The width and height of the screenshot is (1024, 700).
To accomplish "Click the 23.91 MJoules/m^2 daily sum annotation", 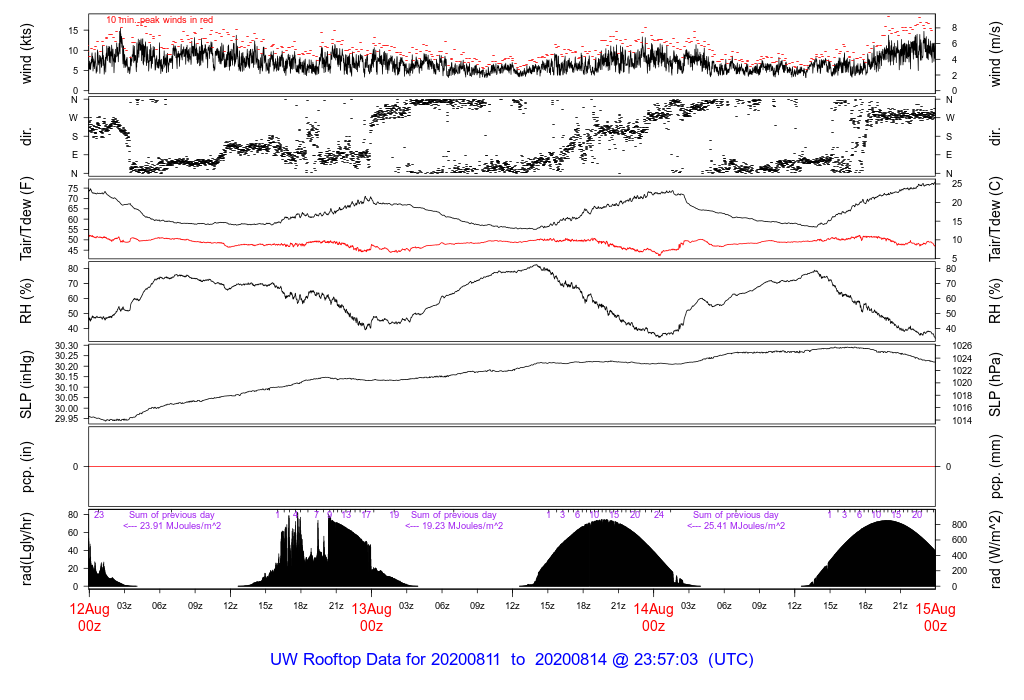I will 172,526.
